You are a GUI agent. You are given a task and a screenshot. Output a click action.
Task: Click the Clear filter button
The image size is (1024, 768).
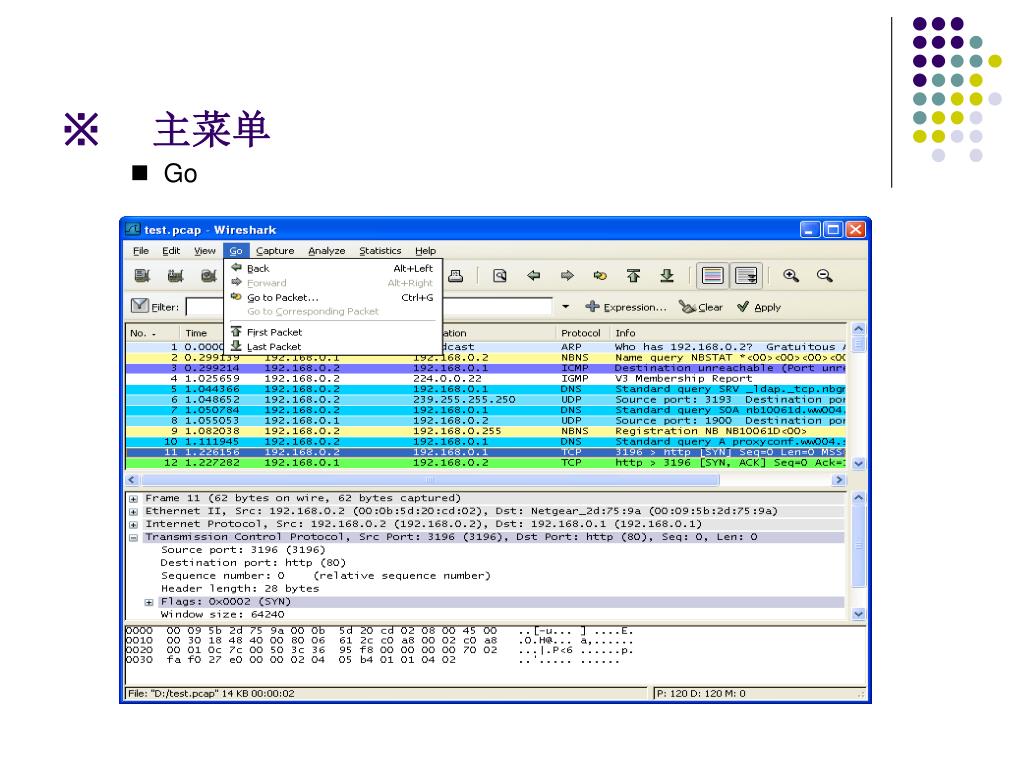[701, 306]
